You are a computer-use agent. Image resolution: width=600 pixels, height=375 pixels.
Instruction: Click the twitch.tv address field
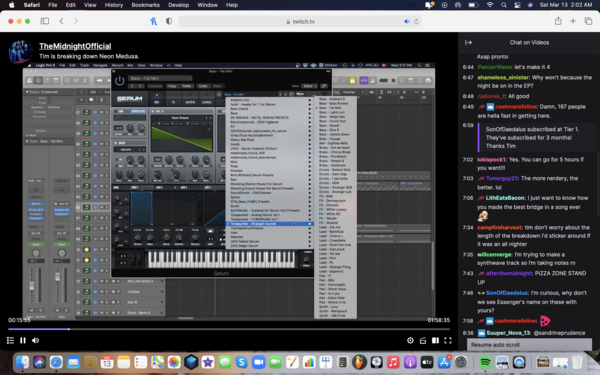(x=300, y=21)
